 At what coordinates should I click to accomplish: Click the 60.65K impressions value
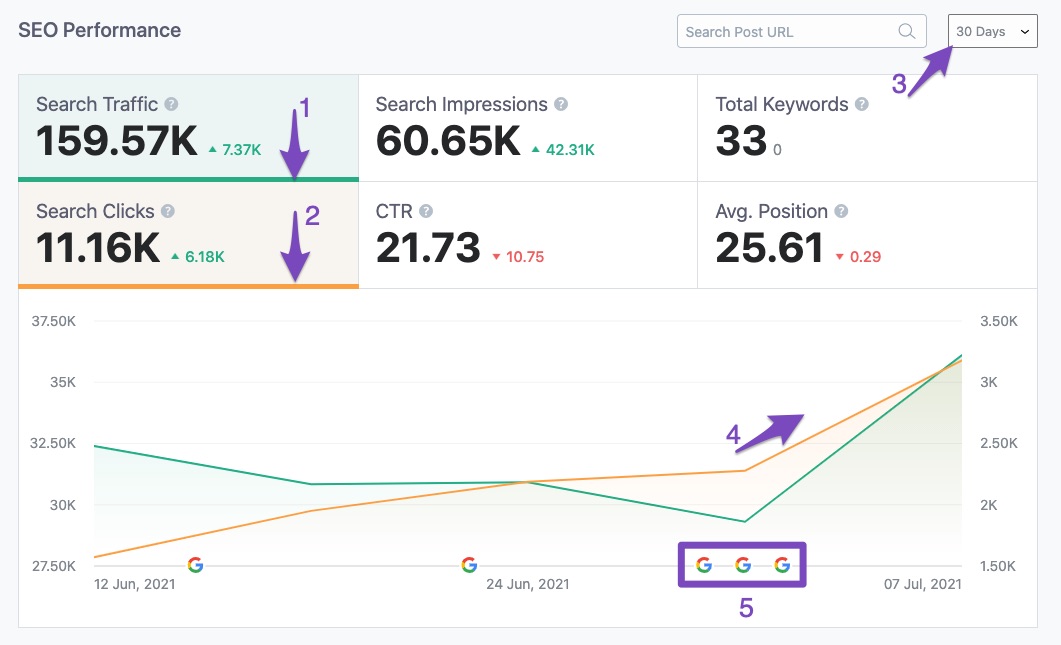coord(448,141)
